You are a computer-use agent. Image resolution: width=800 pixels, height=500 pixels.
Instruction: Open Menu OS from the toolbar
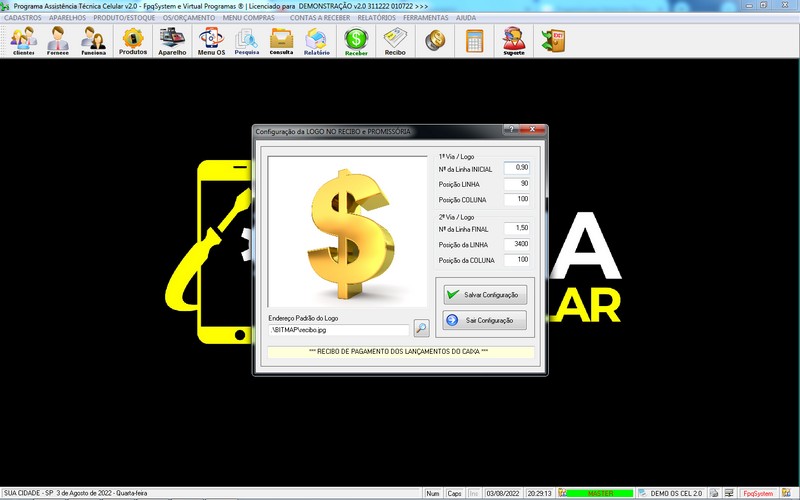[x=211, y=41]
